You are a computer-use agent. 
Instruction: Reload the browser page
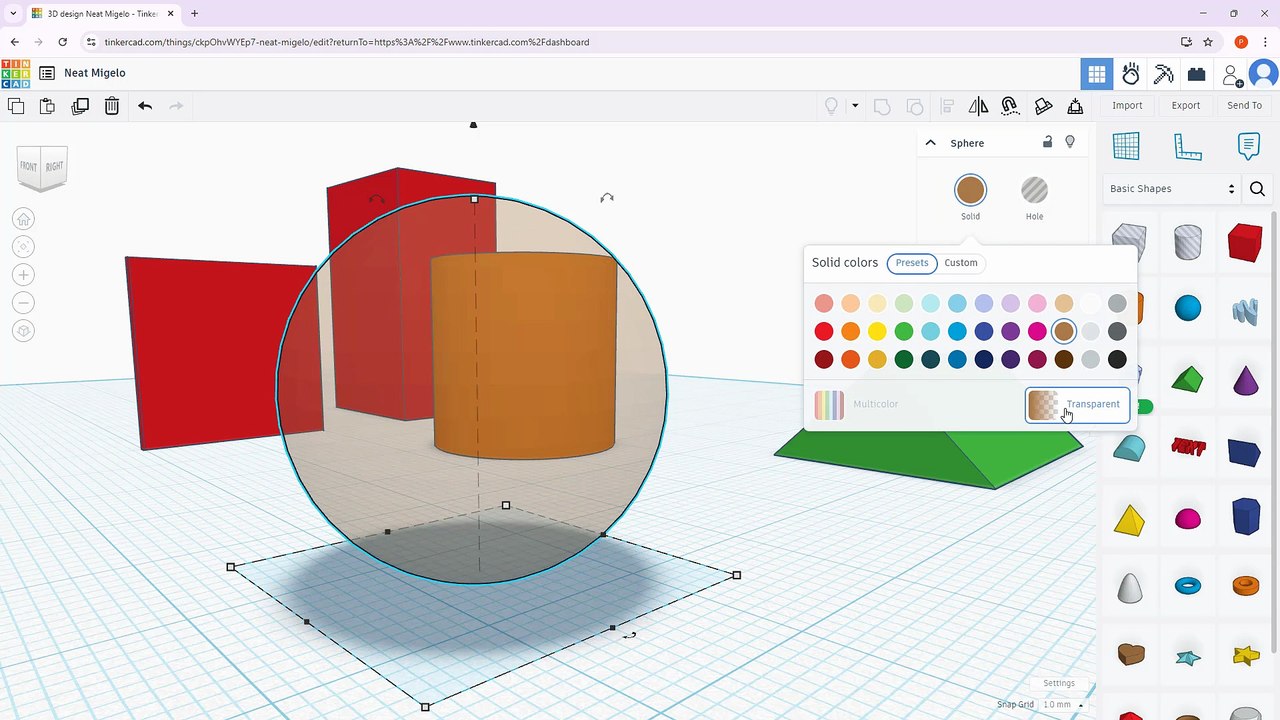(x=62, y=42)
